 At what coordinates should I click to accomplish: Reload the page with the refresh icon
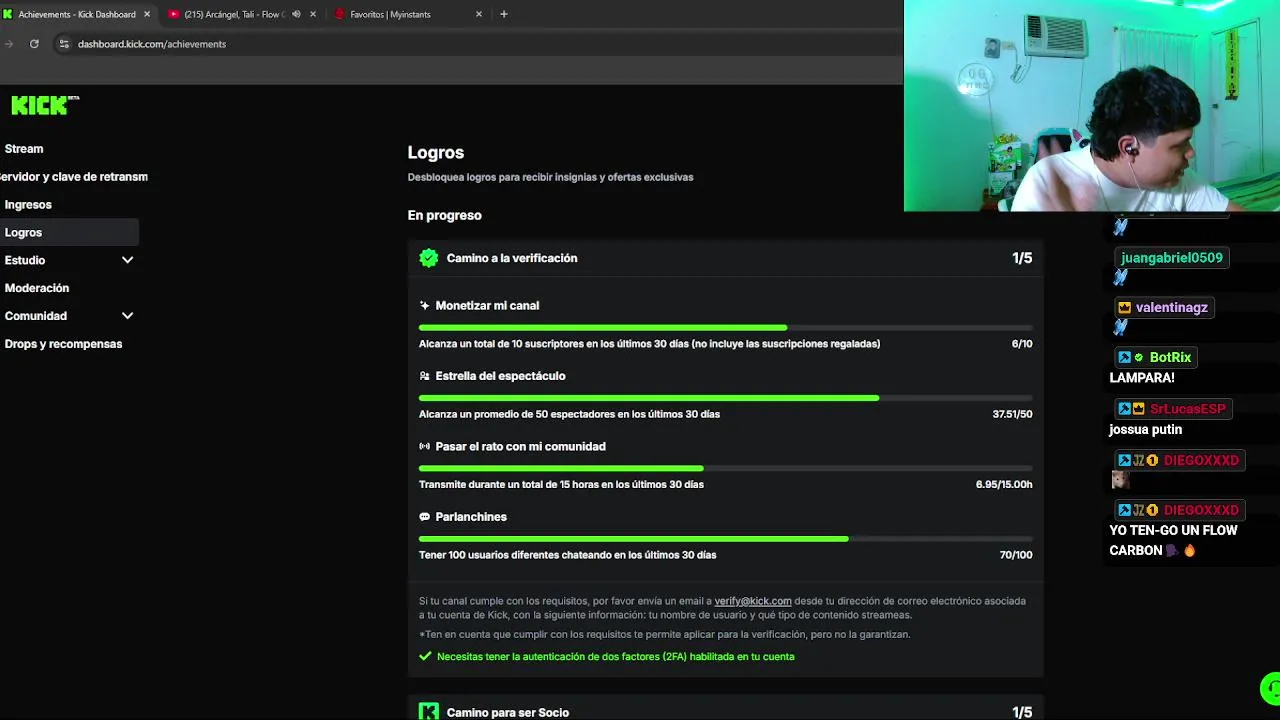point(34,44)
